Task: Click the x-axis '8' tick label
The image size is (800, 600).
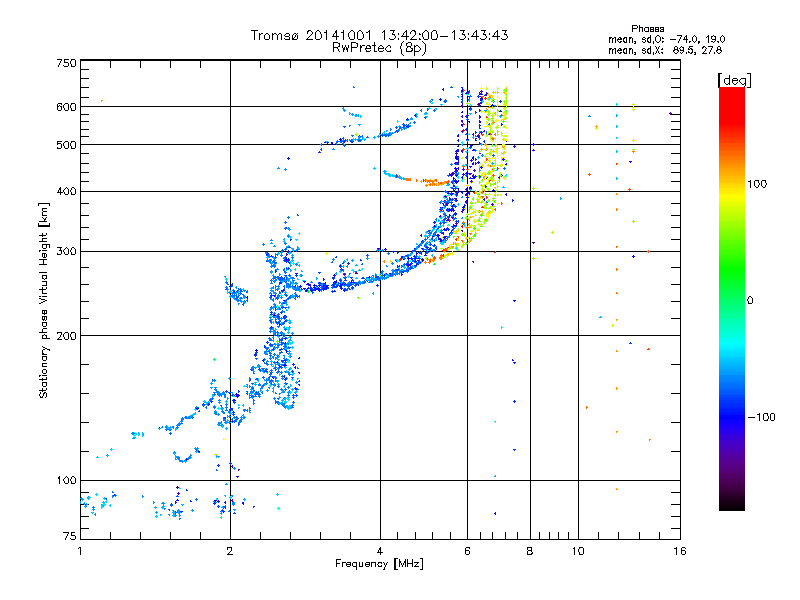Action: point(530,551)
